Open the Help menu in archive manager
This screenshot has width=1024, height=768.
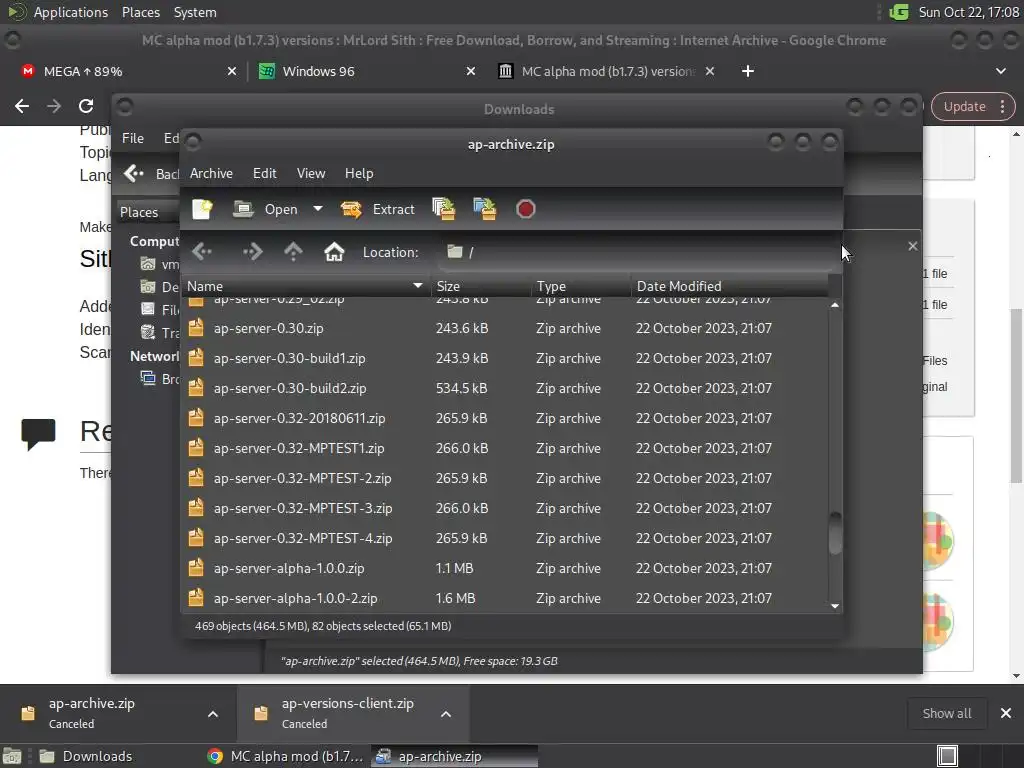(x=359, y=173)
